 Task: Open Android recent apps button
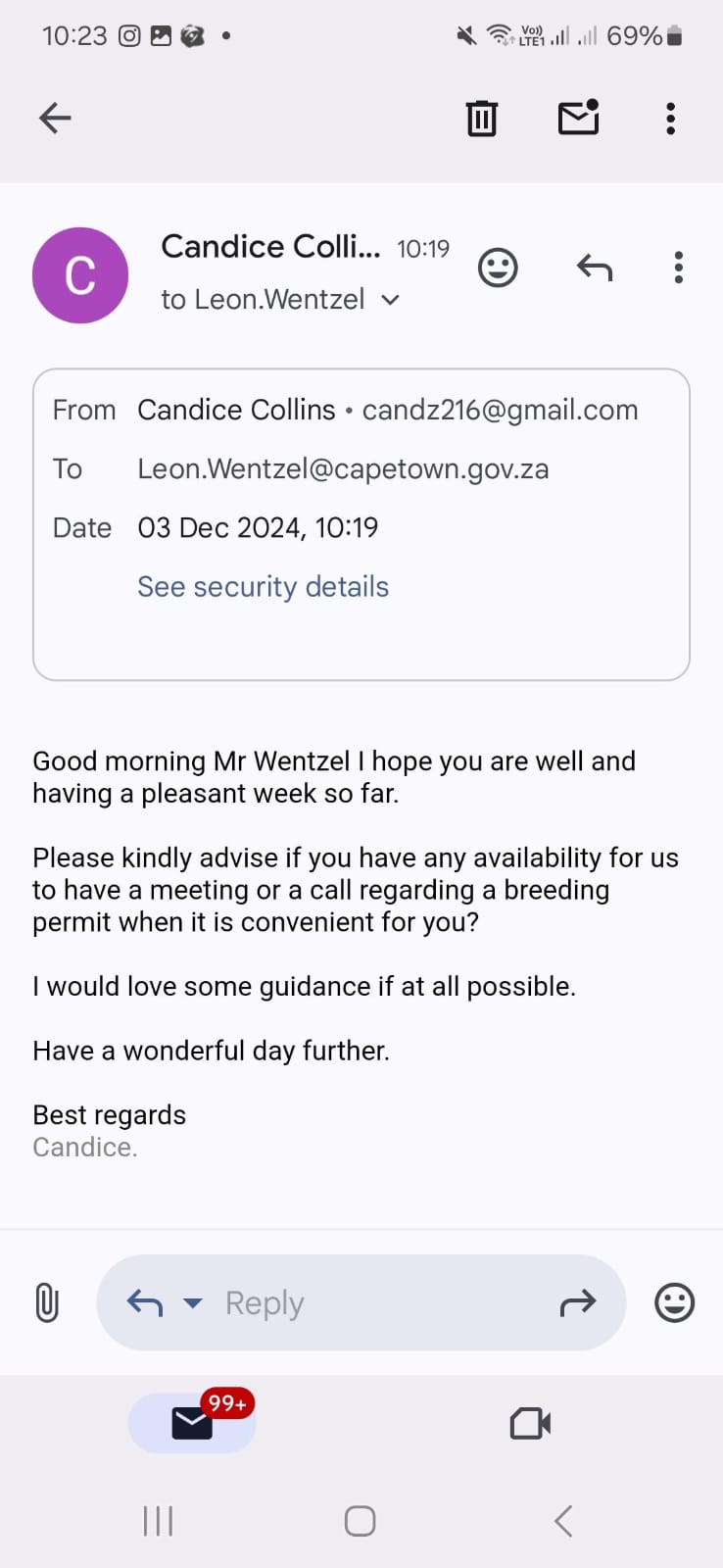tap(158, 1521)
